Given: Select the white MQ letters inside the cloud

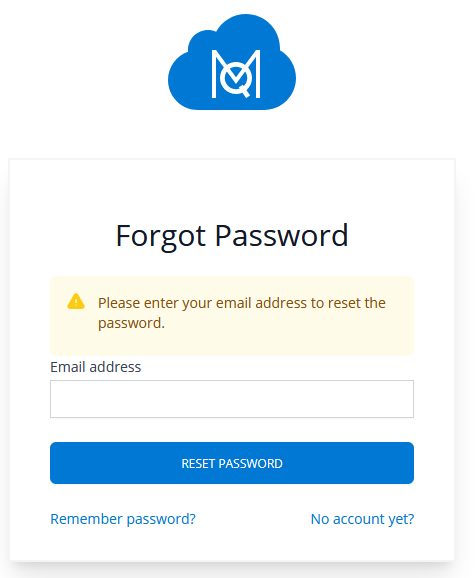Looking at the screenshot, I should coord(236,74).
